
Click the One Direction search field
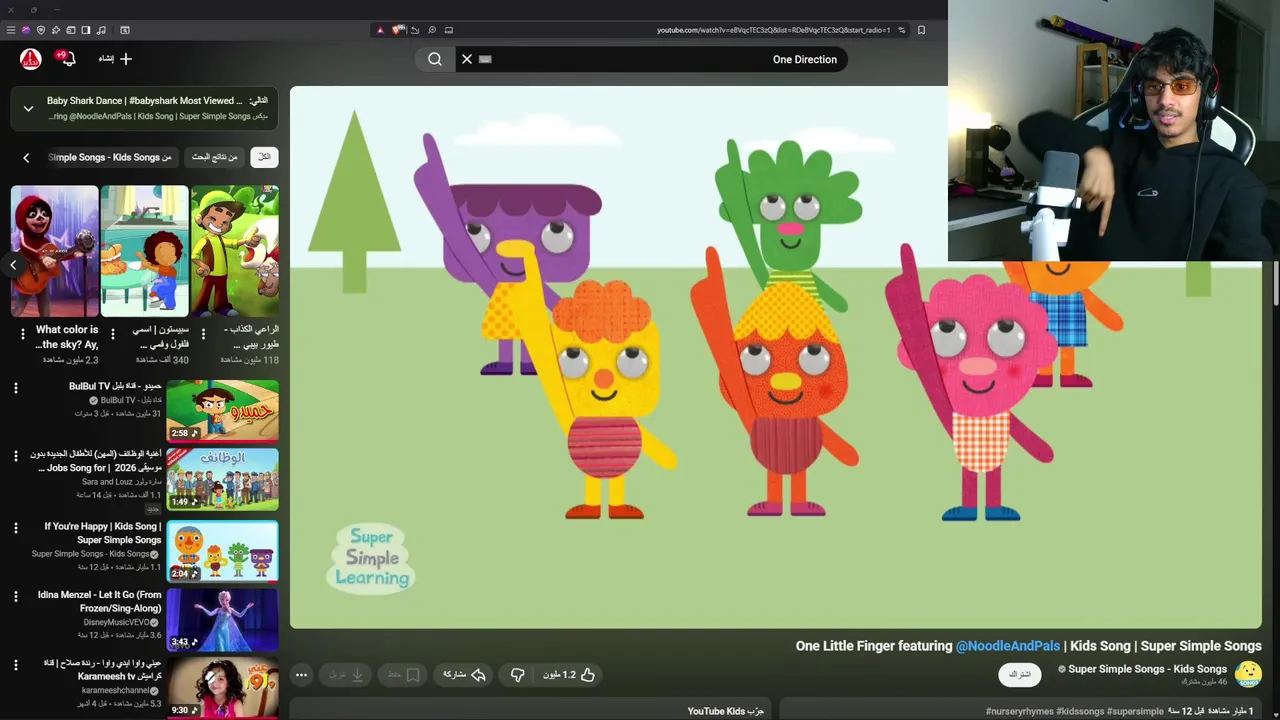coord(650,59)
